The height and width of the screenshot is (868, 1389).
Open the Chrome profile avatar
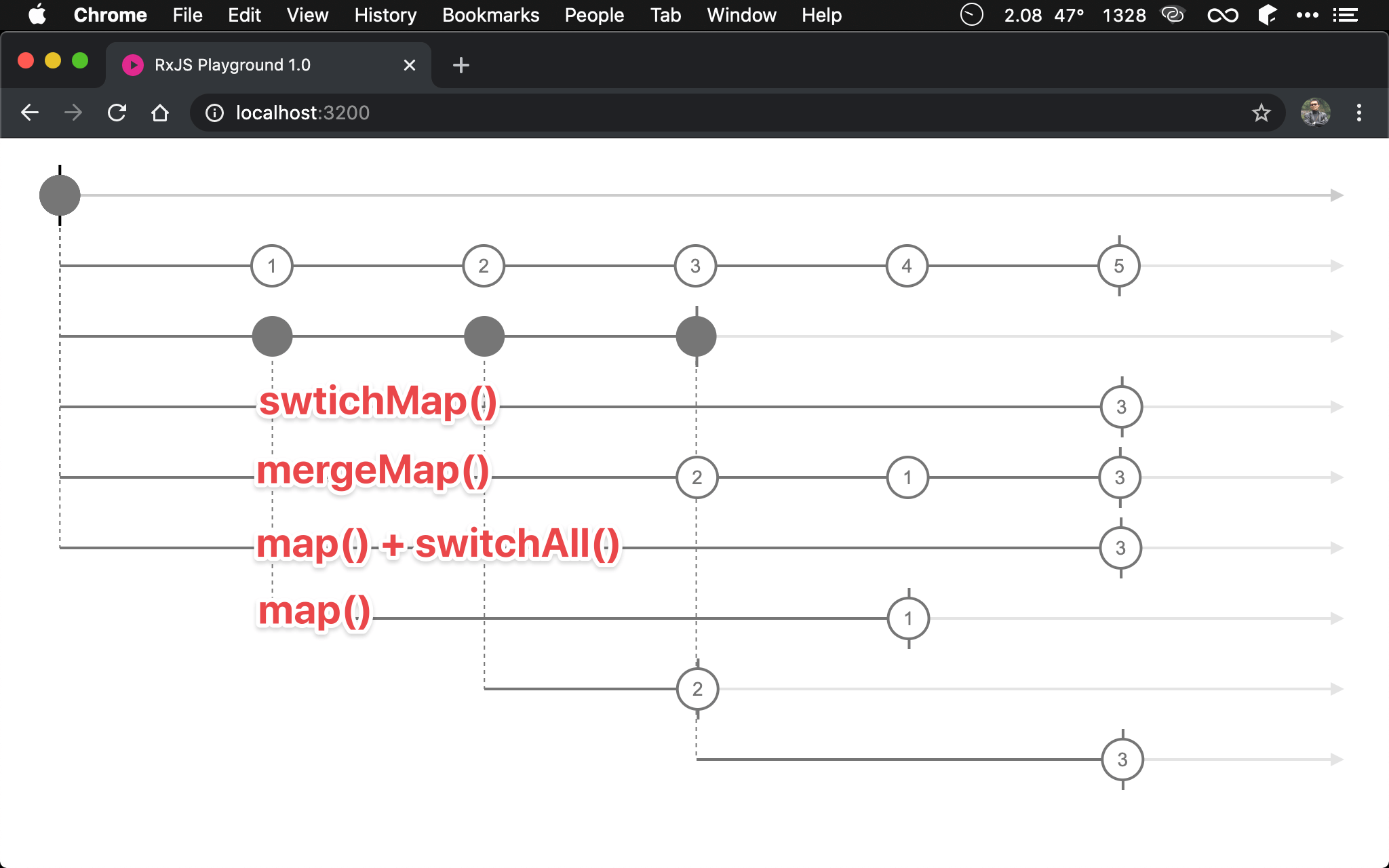point(1315,113)
